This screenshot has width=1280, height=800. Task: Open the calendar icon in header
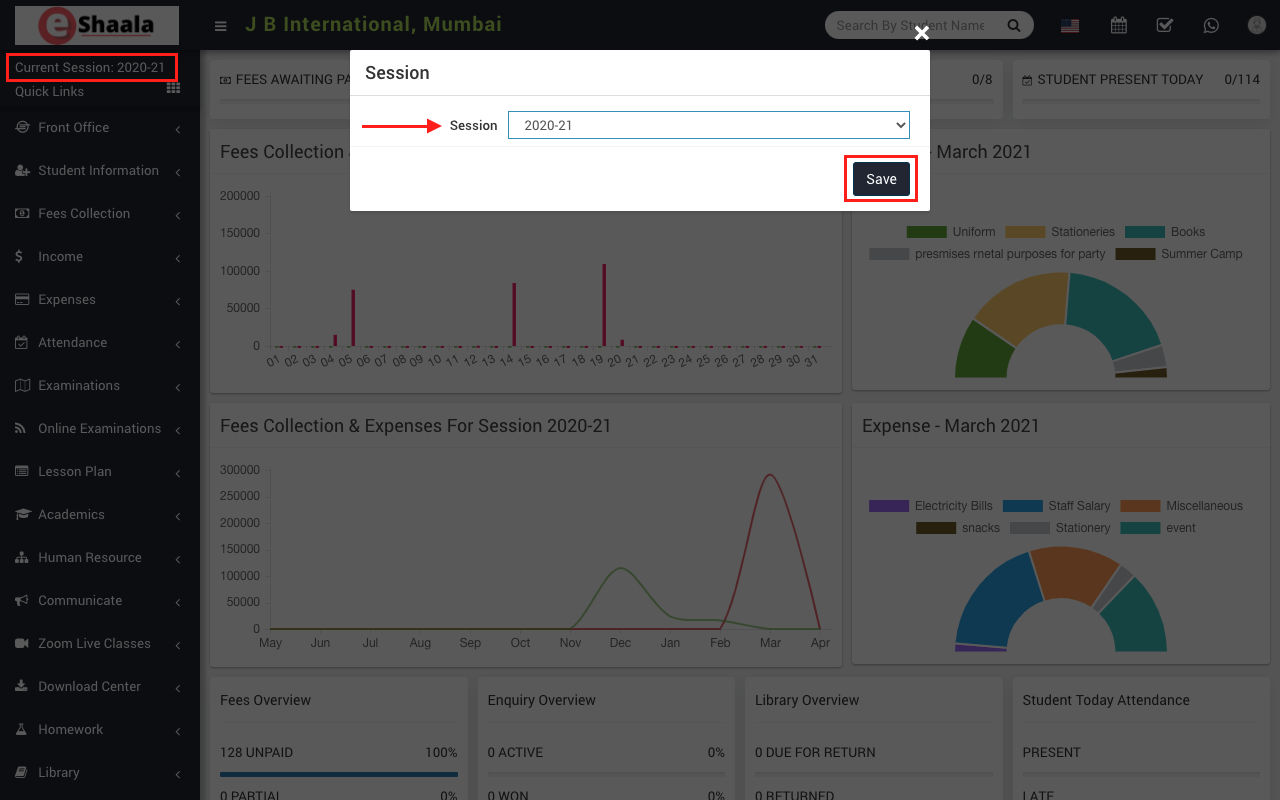point(1119,26)
